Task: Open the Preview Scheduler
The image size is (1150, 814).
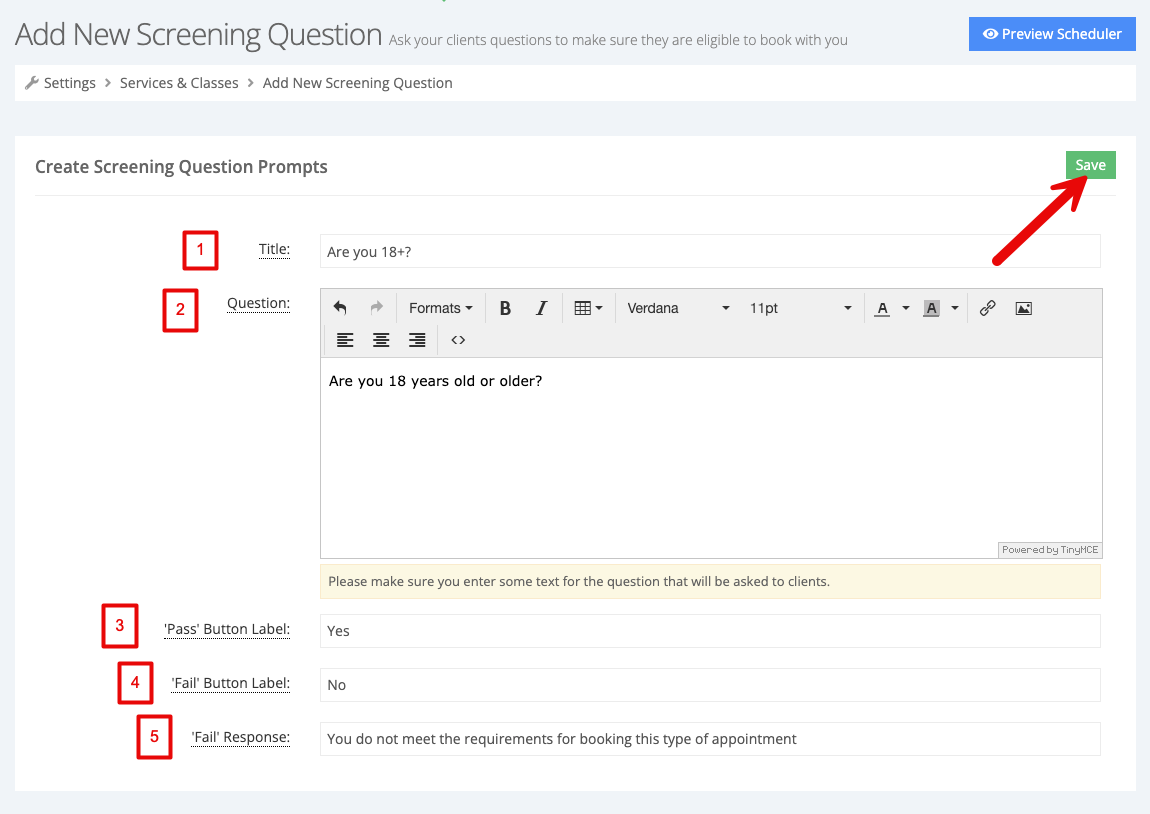Action: click(1052, 34)
